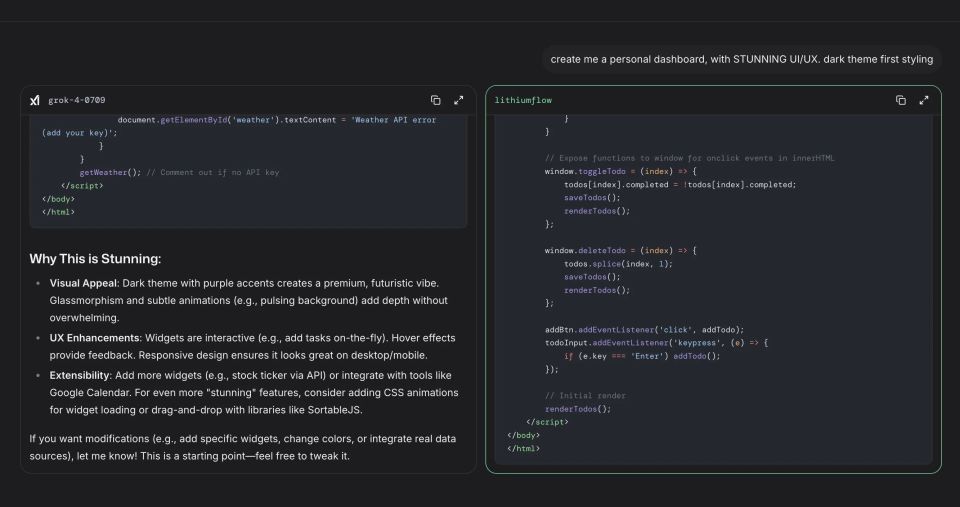This screenshot has width=960, height=507.
Task: Click the 'Why This is Stunning:' heading
Action: [x=95, y=259]
